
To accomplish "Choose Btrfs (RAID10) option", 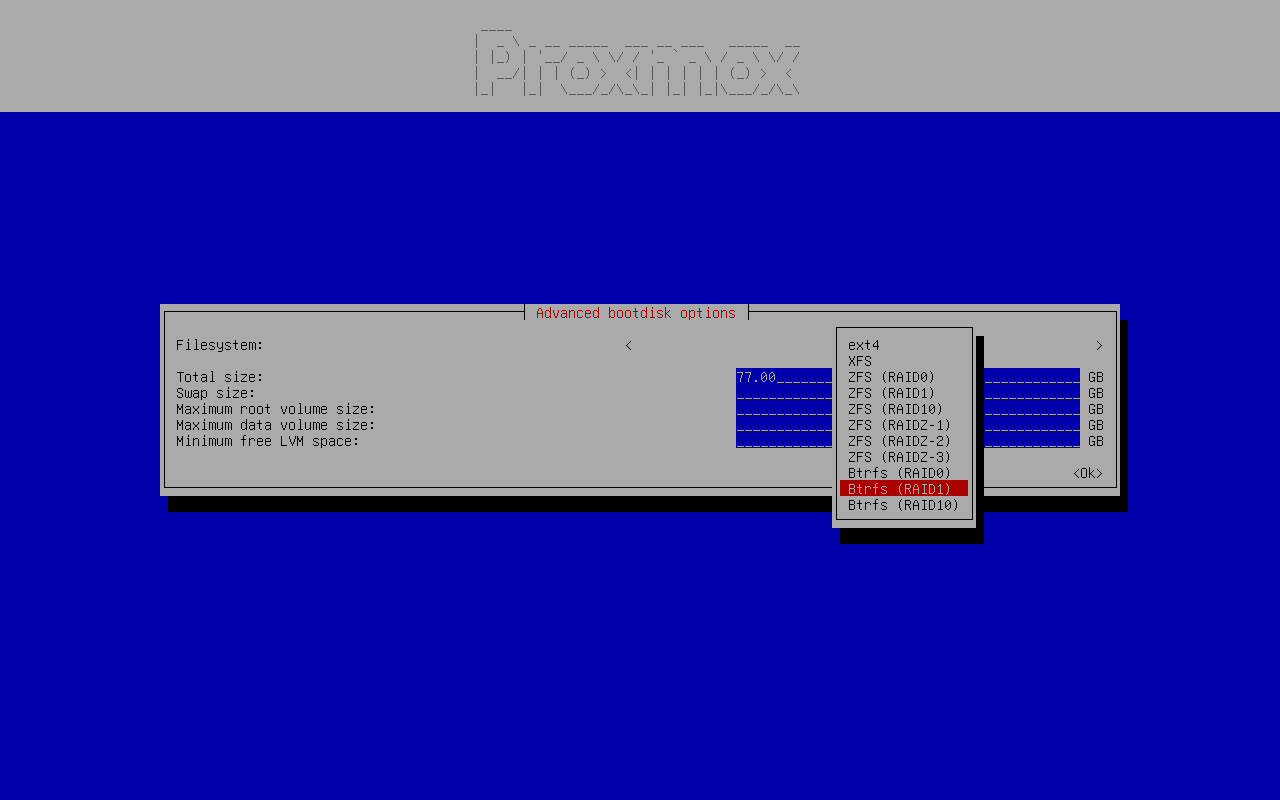I will (x=904, y=505).
